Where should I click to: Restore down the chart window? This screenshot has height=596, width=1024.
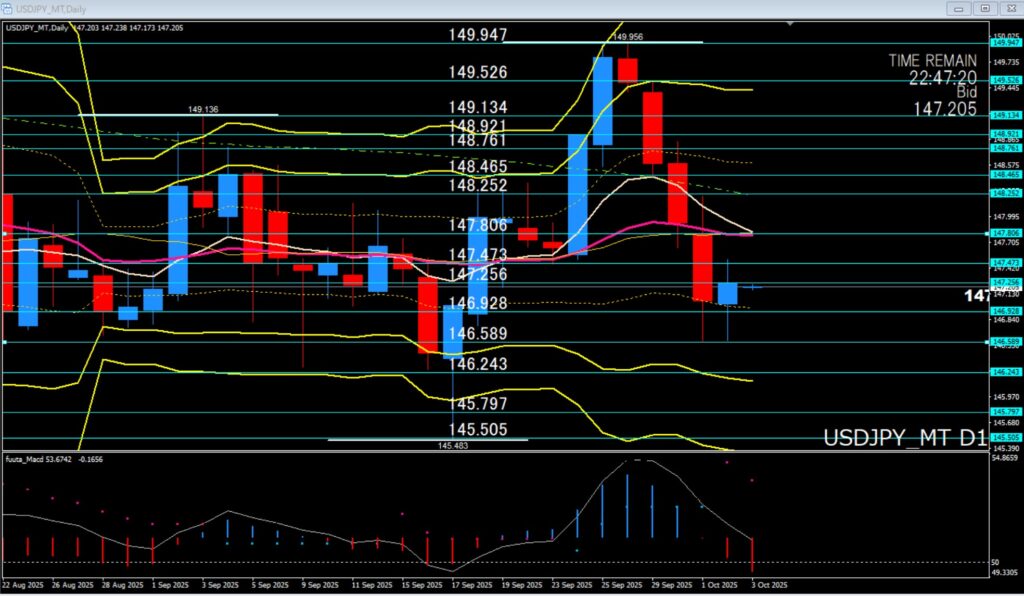(985, 8)
